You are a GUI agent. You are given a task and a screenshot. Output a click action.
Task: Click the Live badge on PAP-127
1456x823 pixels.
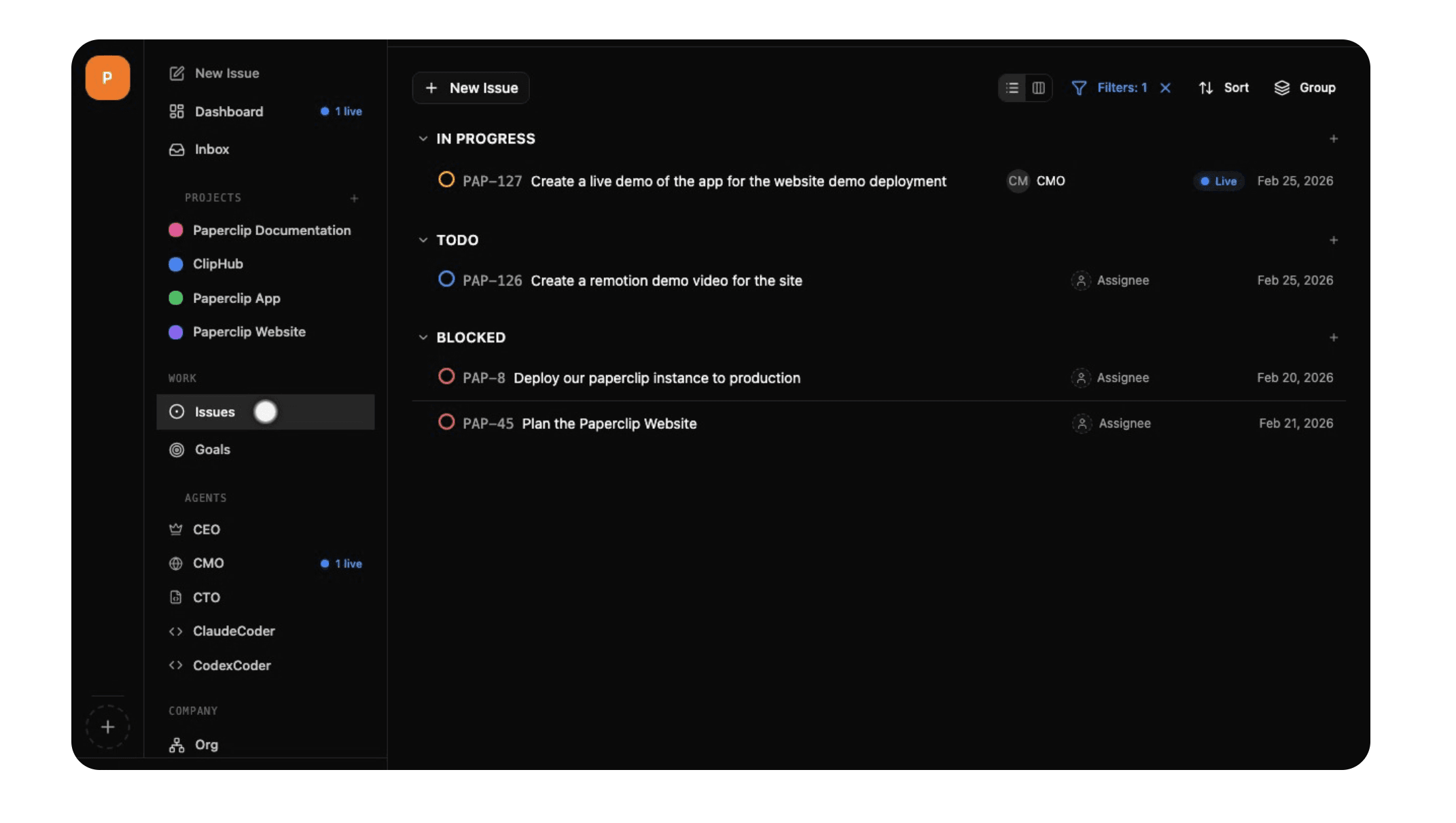pyautogui.click(x=1219, y=181)
